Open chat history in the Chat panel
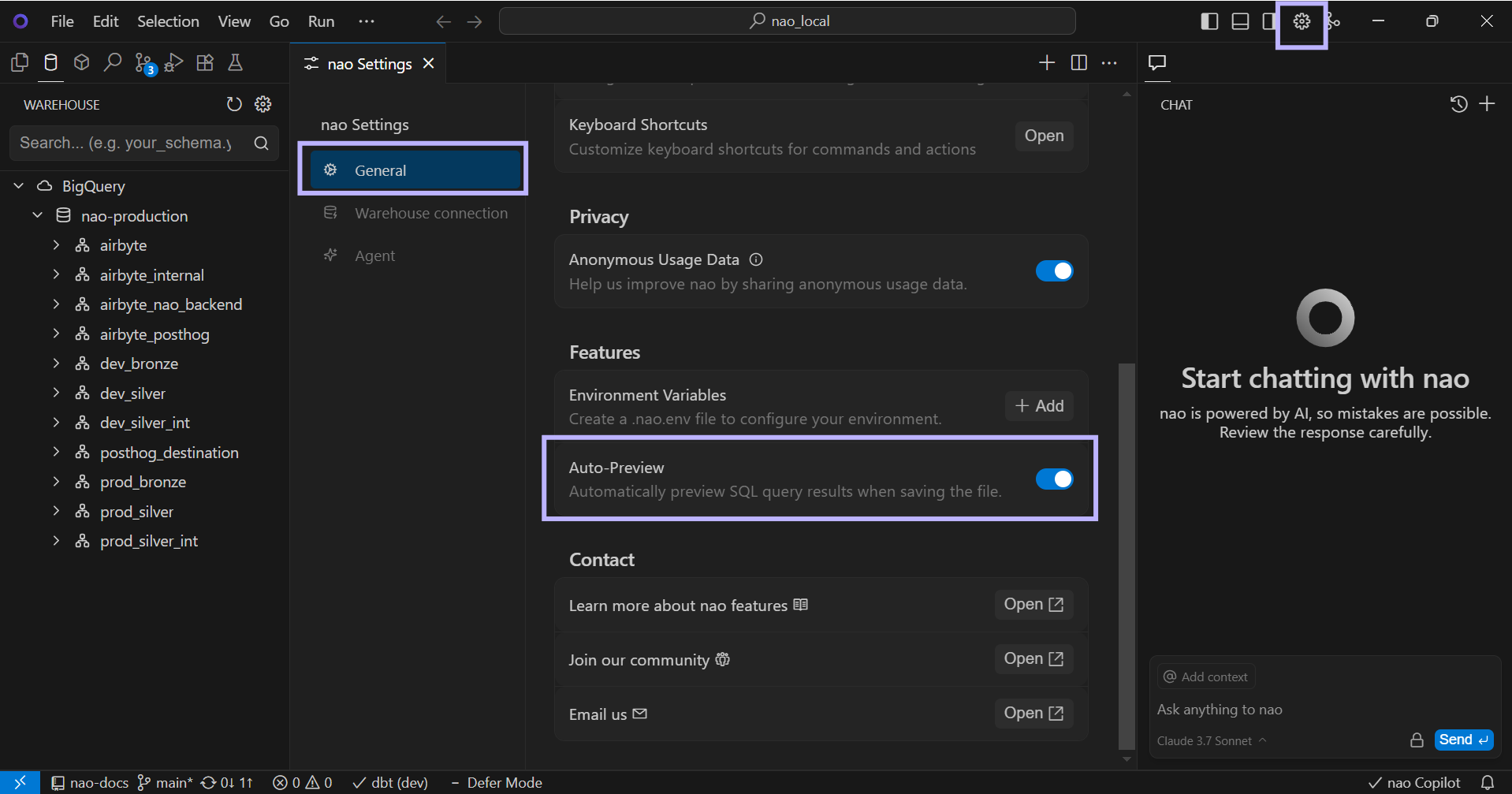Screen dimensions: 1512x794 [x=1458, y=104]
